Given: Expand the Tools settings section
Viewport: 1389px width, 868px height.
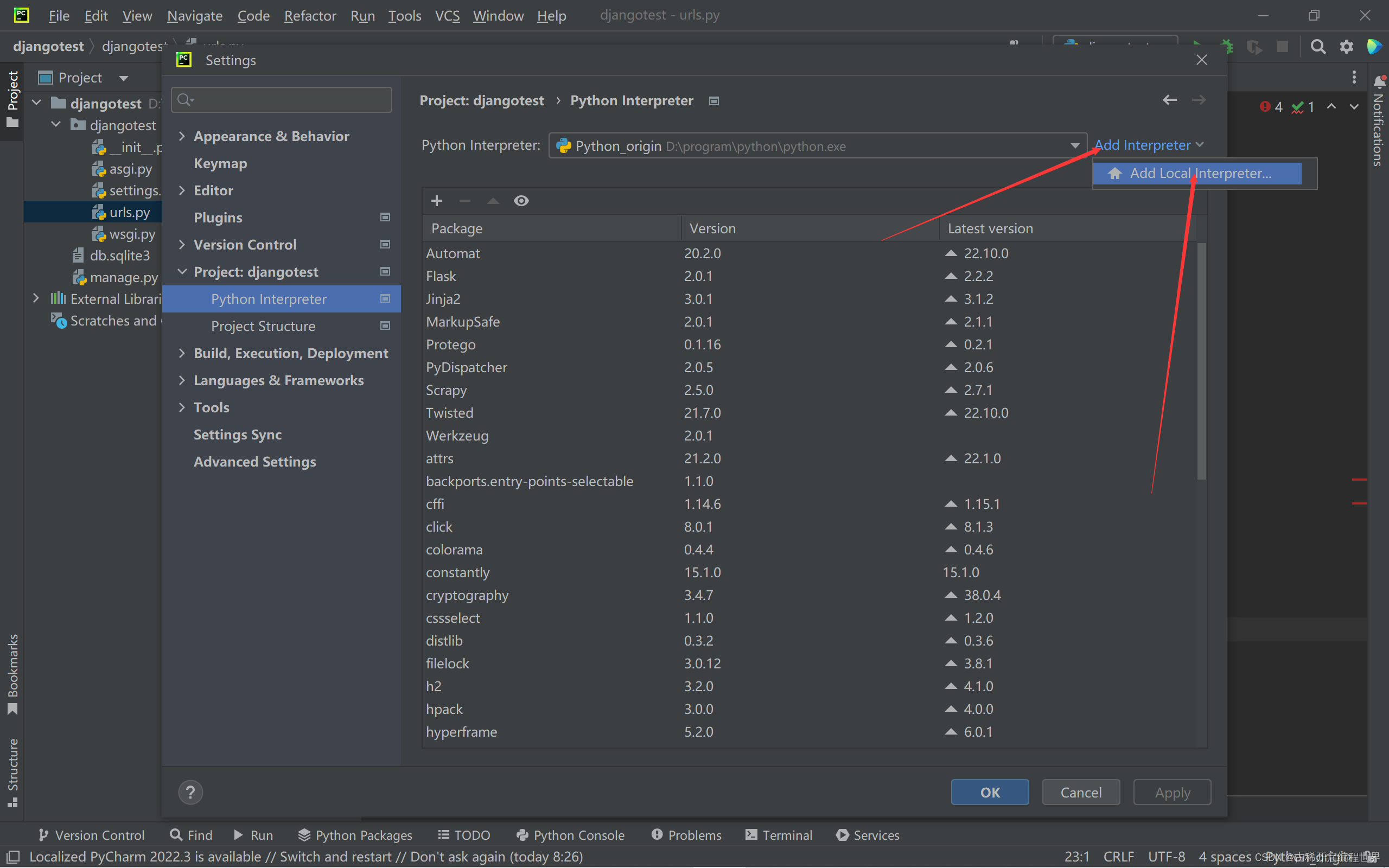Looking at the screenshot, I should pyautogui.click(x=182, y=407).
